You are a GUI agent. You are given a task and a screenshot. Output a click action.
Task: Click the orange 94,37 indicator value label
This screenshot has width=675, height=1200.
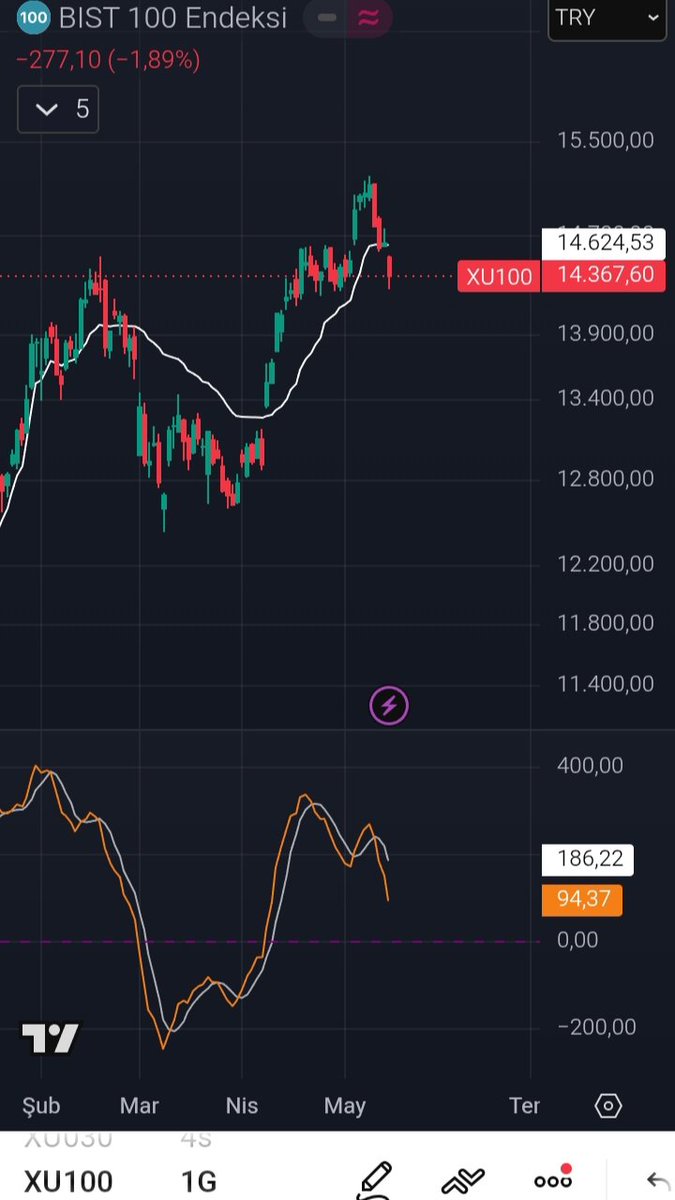(x=582, y=899)
